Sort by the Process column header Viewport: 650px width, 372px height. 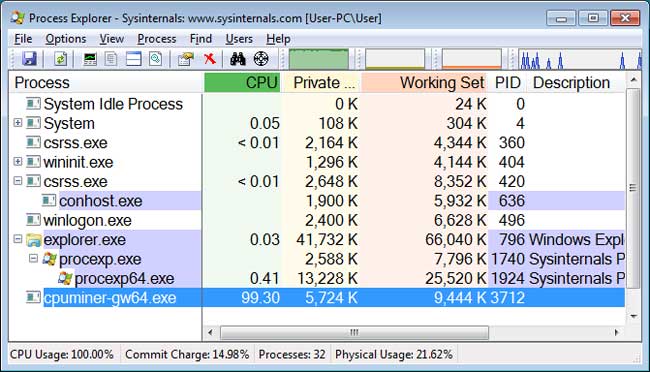106,83
